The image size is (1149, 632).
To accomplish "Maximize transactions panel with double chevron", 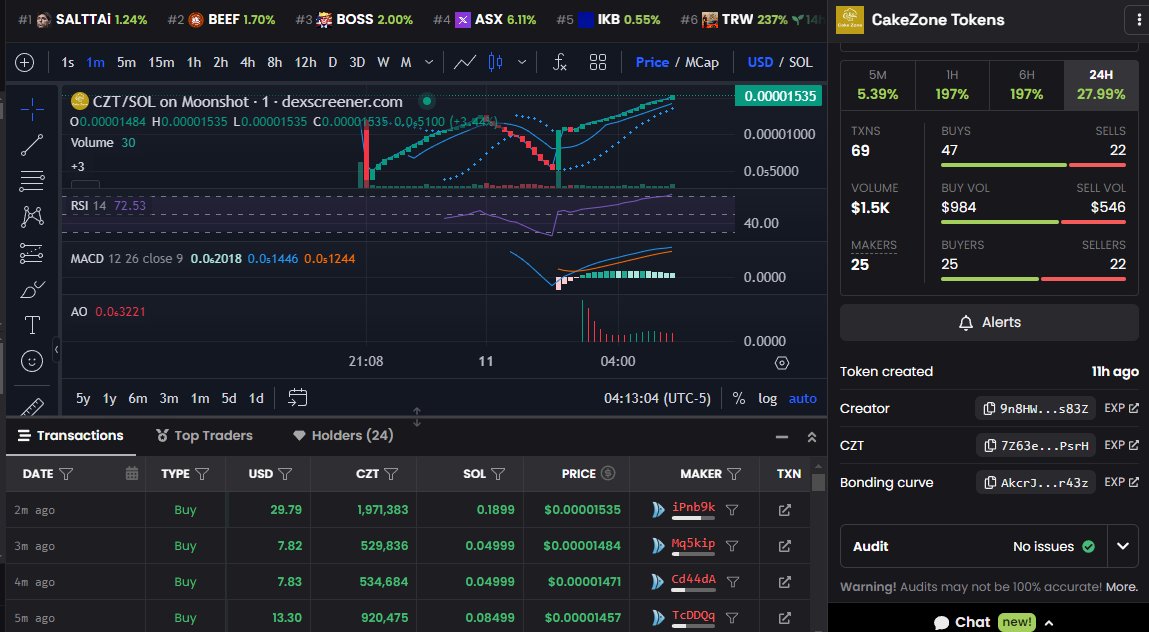I will tap(812, 437).
